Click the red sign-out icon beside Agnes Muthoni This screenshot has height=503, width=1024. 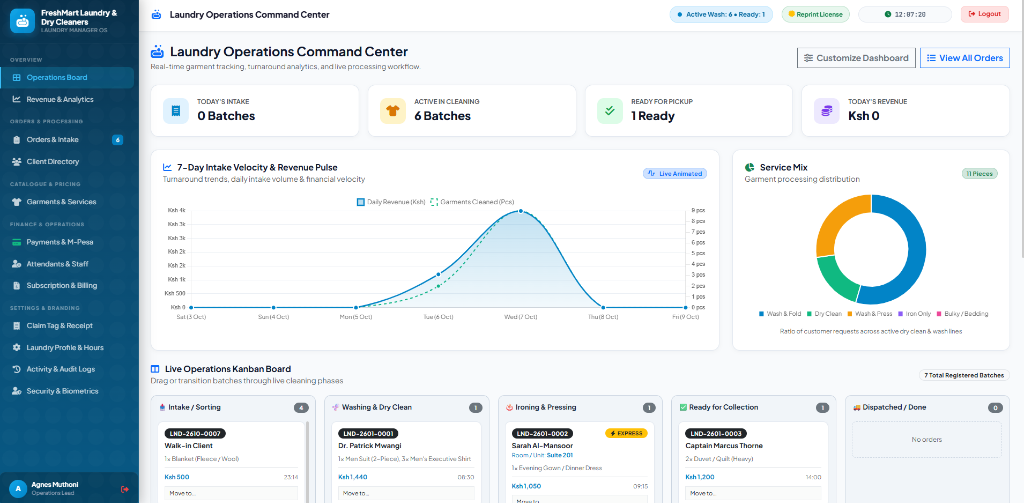click(x=125, y=489)
